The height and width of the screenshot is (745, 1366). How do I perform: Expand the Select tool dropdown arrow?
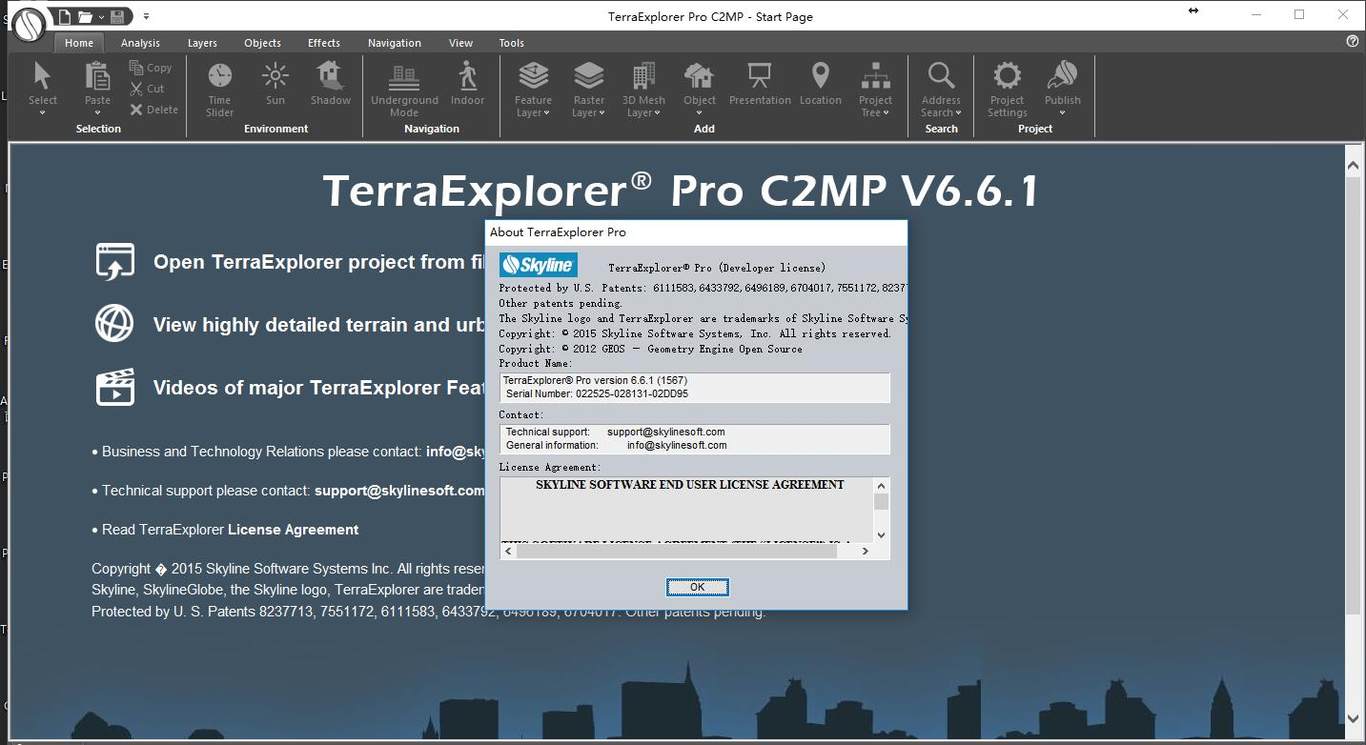(42, 113)
